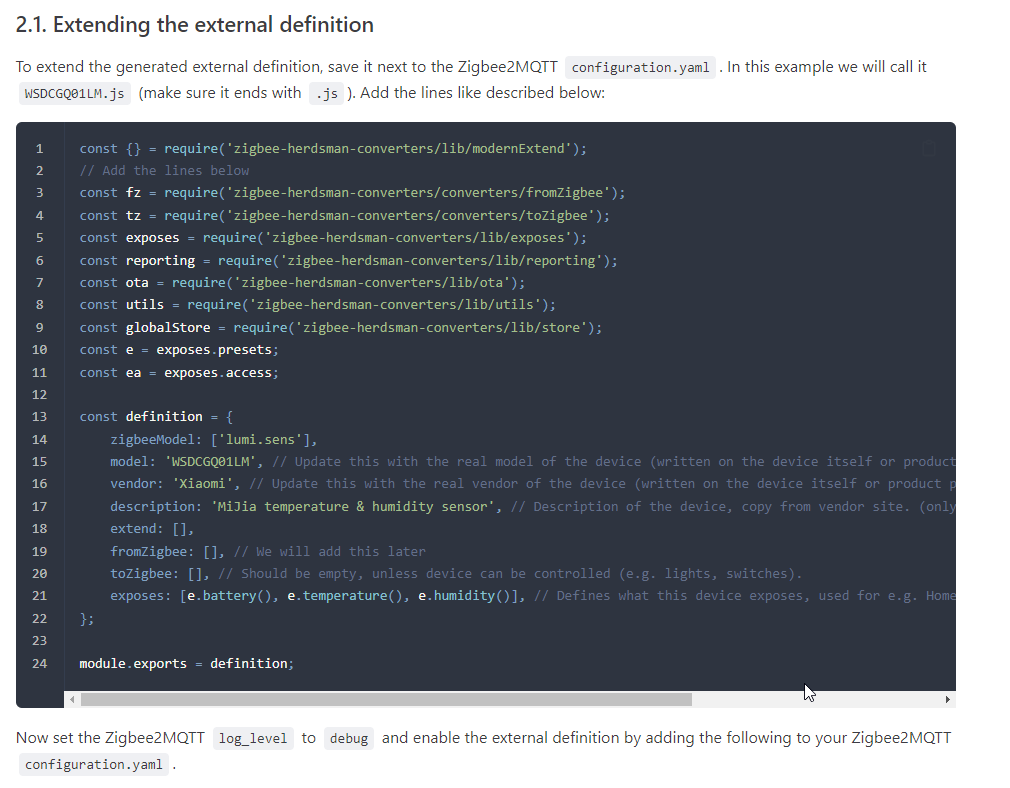Click the copy code icon in code block
1010x788 pixels.
[928, 149]
